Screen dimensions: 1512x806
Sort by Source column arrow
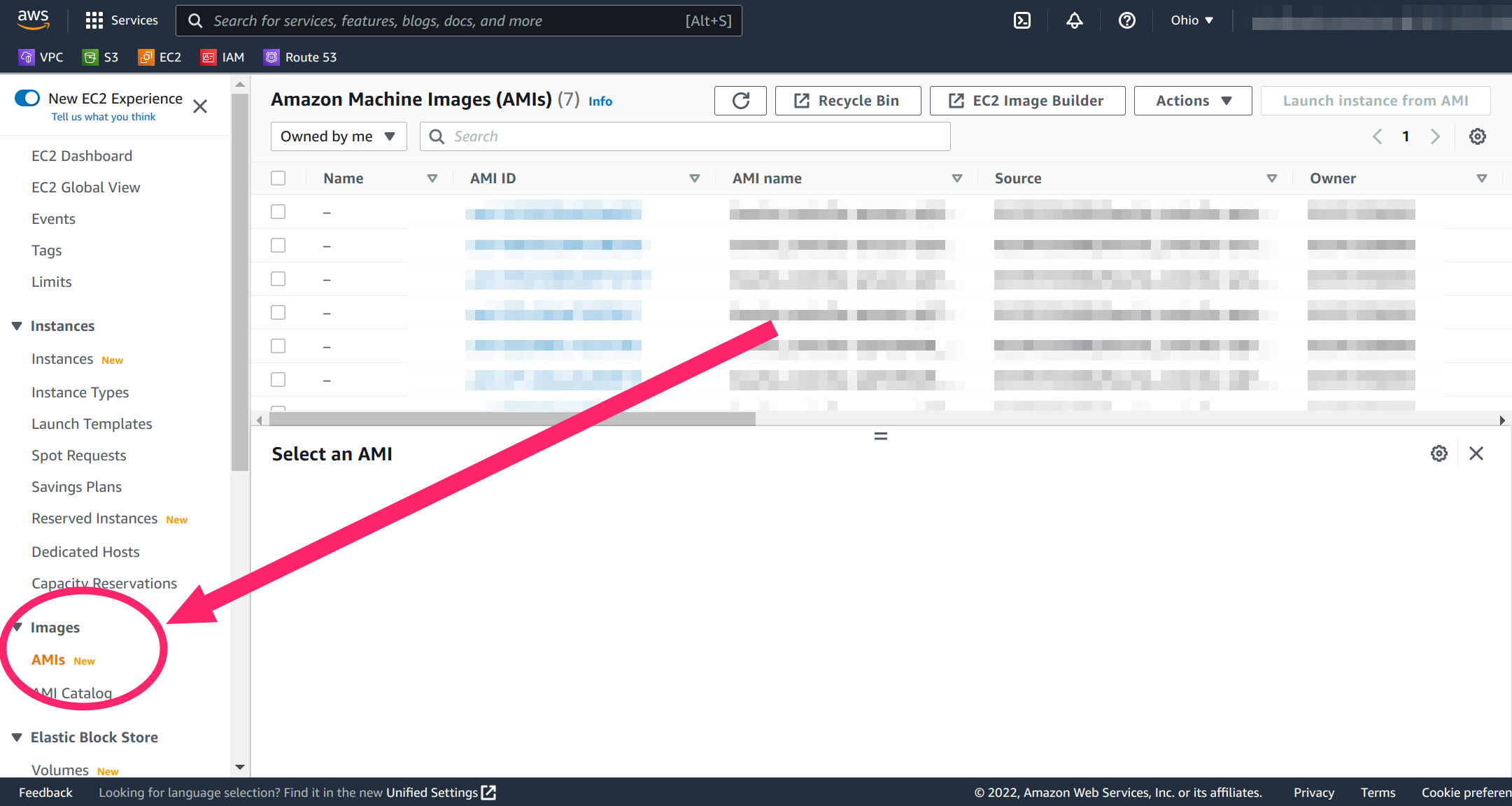coord(1272,178)
